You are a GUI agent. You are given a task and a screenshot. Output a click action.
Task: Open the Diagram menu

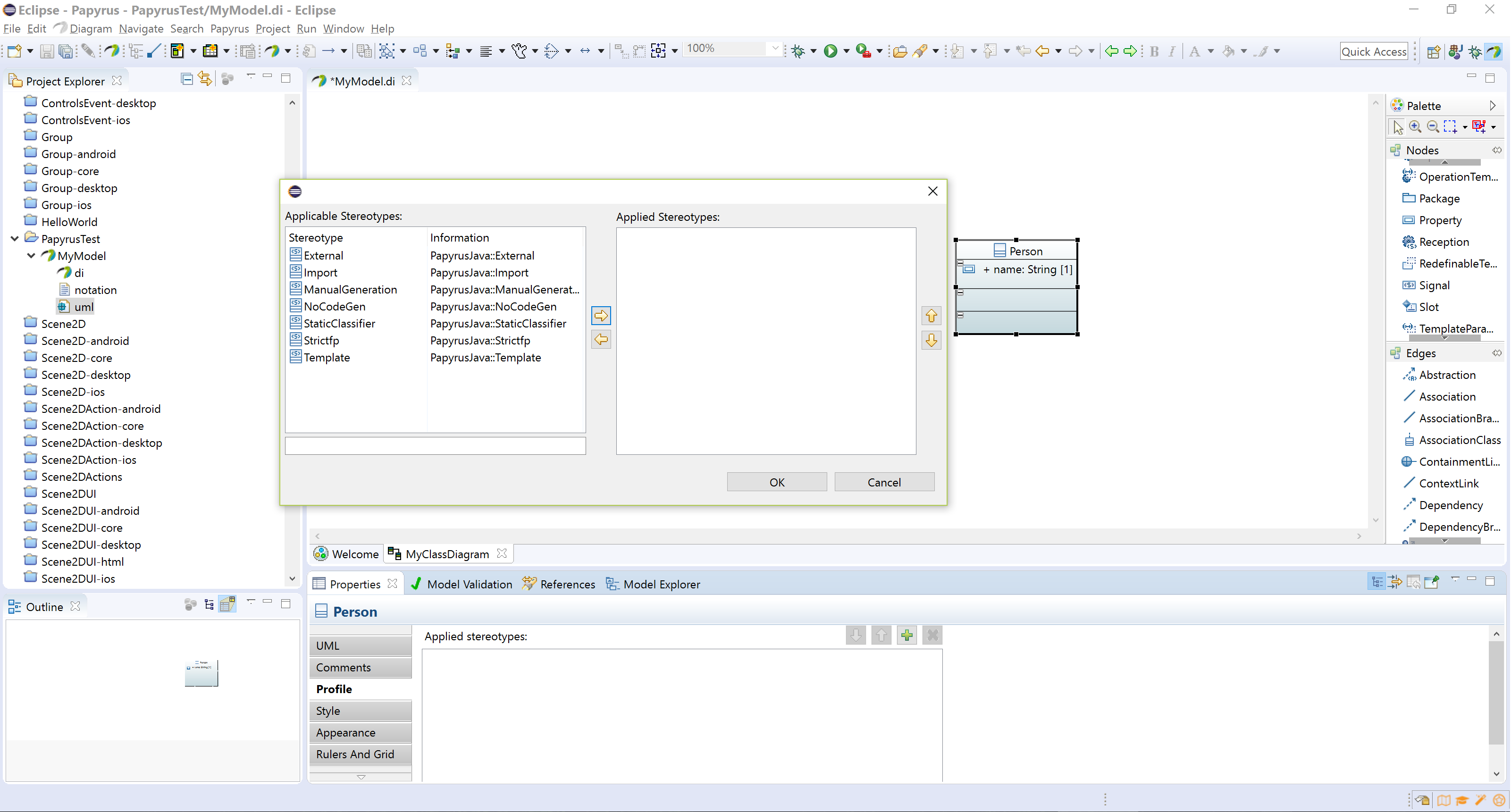pyautogui.click(x=90, y=28)
